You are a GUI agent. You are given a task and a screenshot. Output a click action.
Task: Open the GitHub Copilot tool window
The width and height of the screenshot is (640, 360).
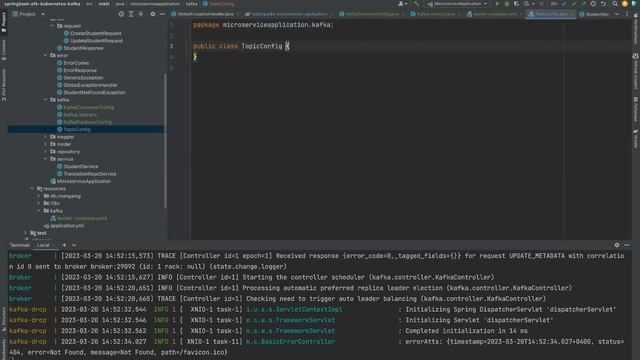(x=636, y=71)
